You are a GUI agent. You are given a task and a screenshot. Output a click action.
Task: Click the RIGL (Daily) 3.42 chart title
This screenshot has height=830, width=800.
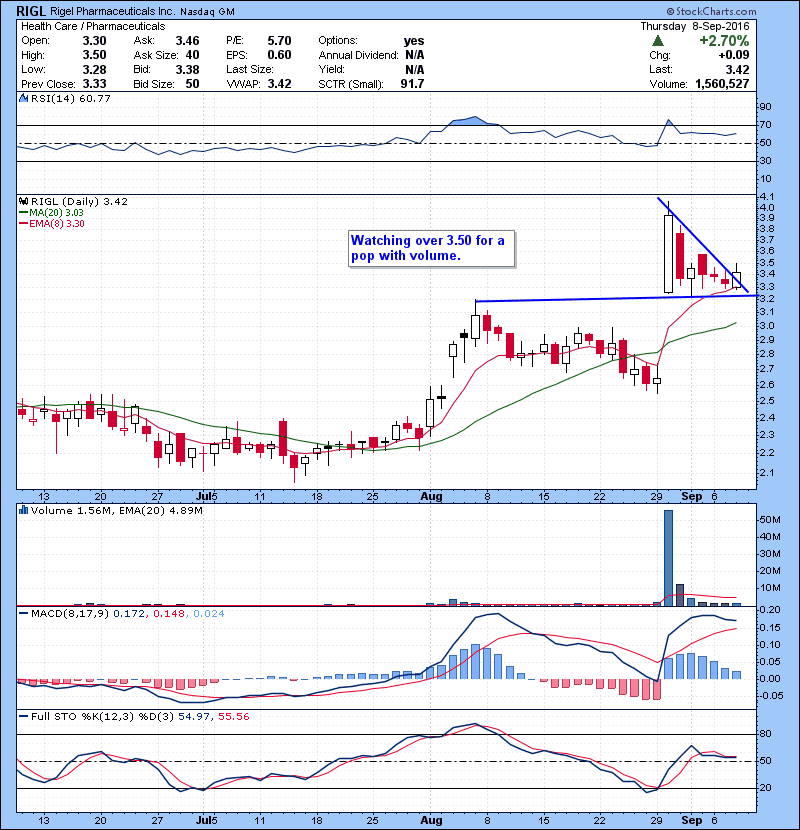click(79, 201)
